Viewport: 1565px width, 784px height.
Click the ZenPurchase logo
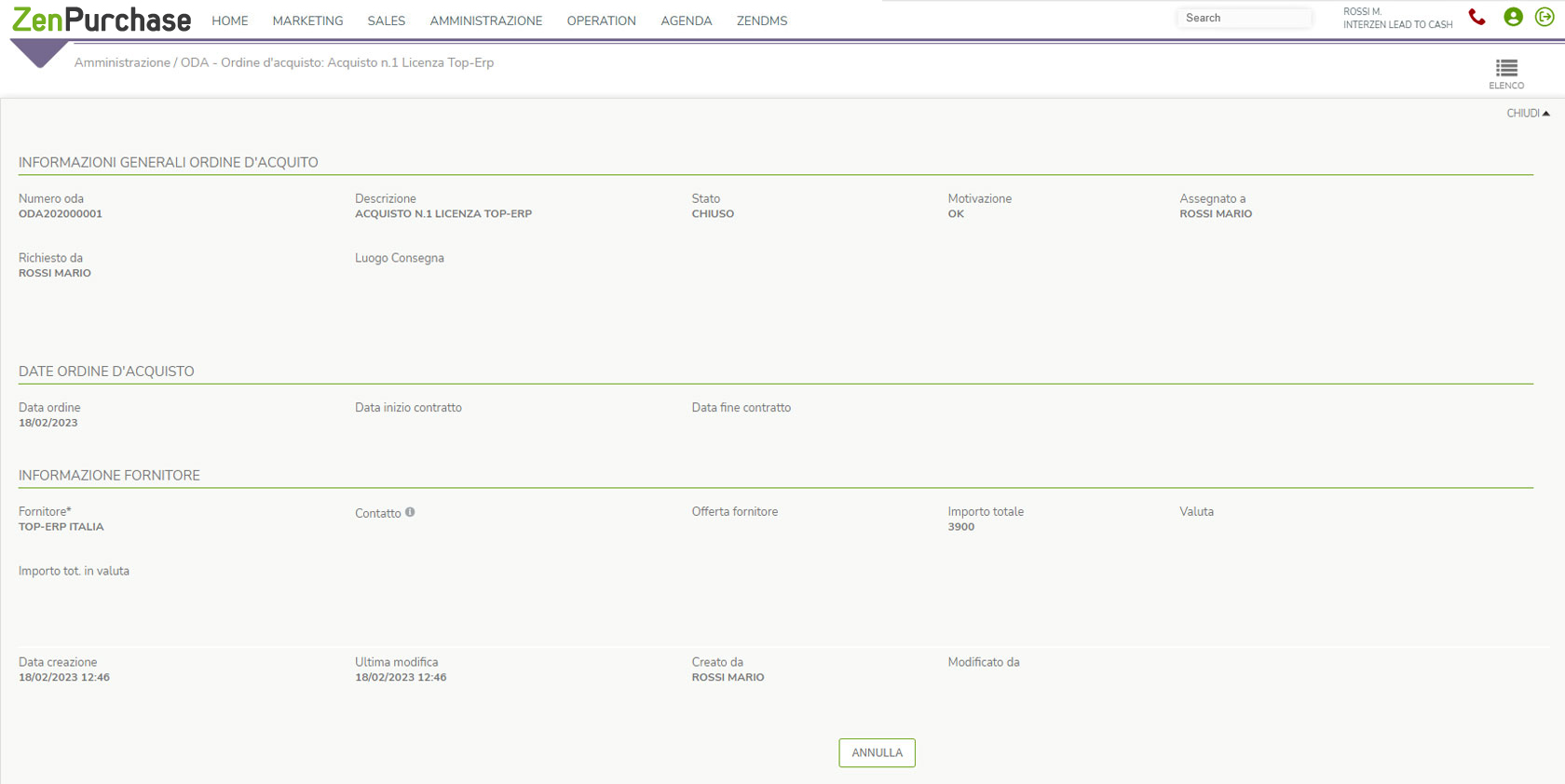101,20
